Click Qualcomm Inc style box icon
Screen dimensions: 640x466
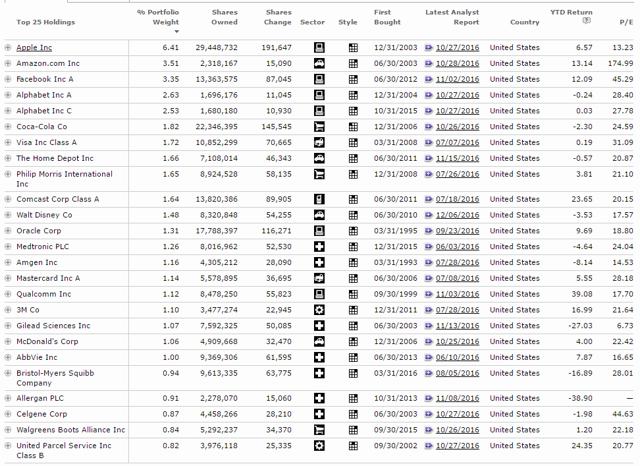[x=353, y=295]
